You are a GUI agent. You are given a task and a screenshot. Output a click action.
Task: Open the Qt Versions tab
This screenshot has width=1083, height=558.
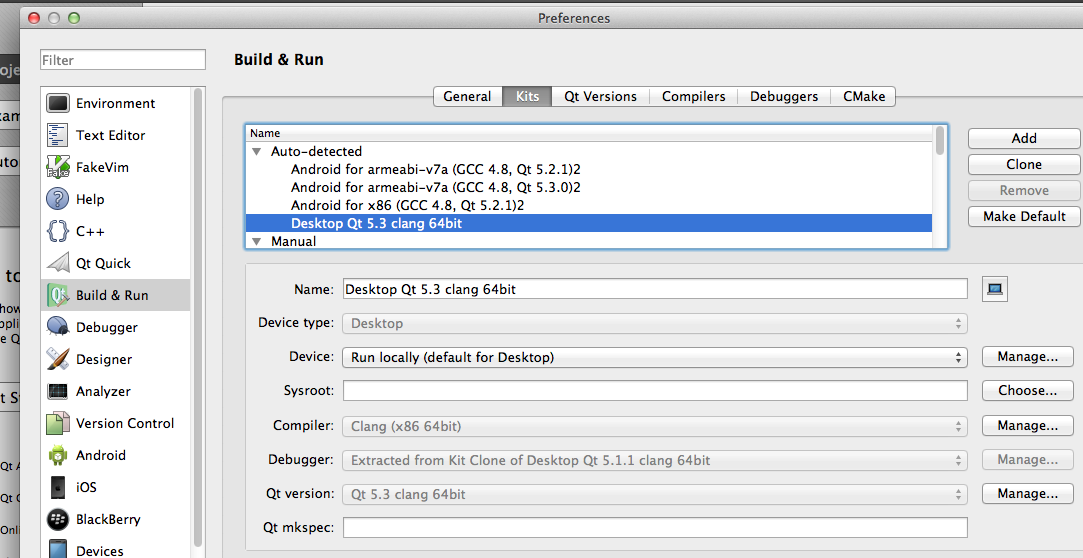(600, 97)
